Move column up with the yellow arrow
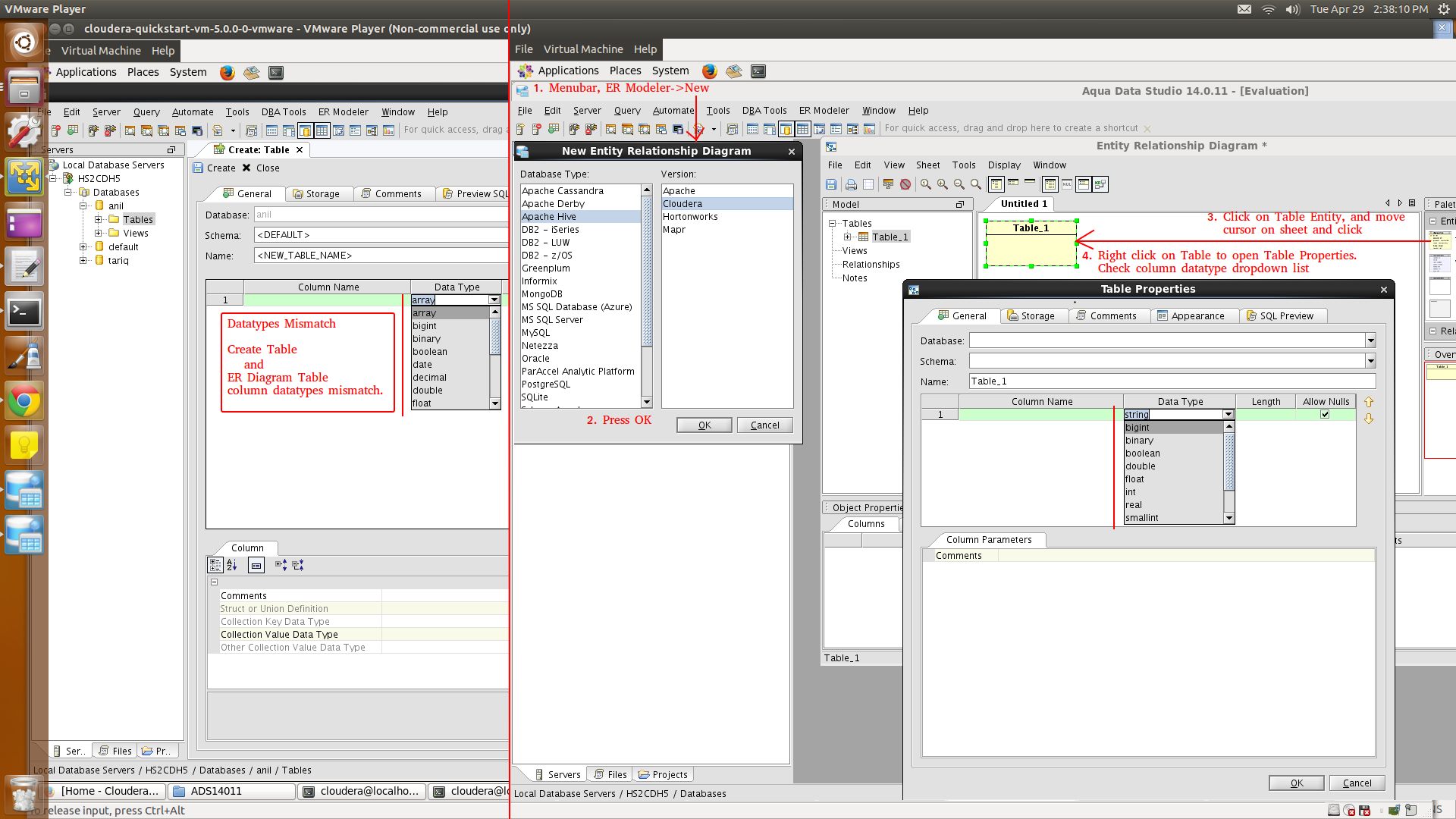Screen dimensions: 1456x819 [x=1369, y=402]
